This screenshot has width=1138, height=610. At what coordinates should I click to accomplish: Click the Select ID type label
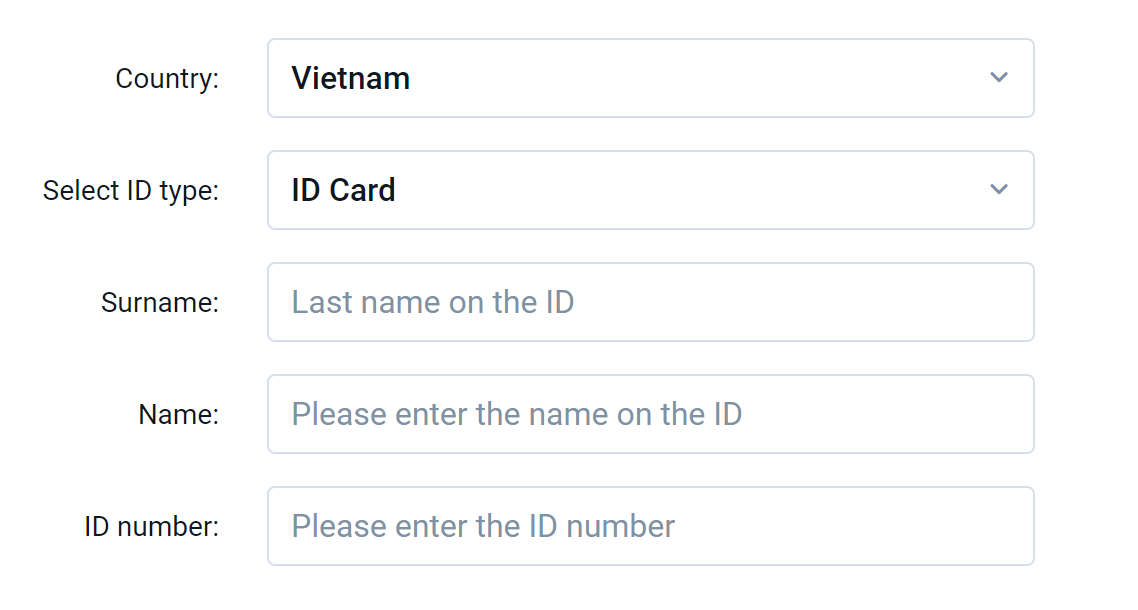click(130, 190)
